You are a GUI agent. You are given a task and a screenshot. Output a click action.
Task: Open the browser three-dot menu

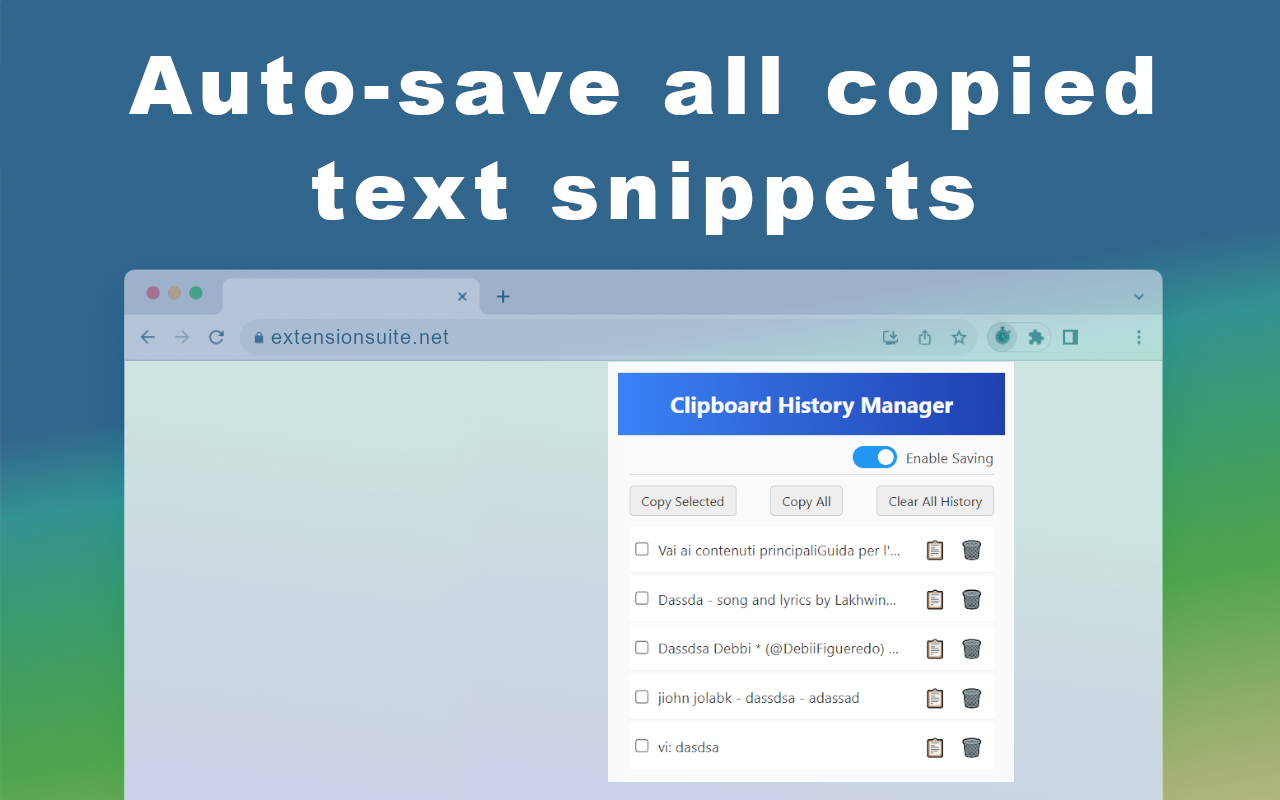pos(1138,338)
